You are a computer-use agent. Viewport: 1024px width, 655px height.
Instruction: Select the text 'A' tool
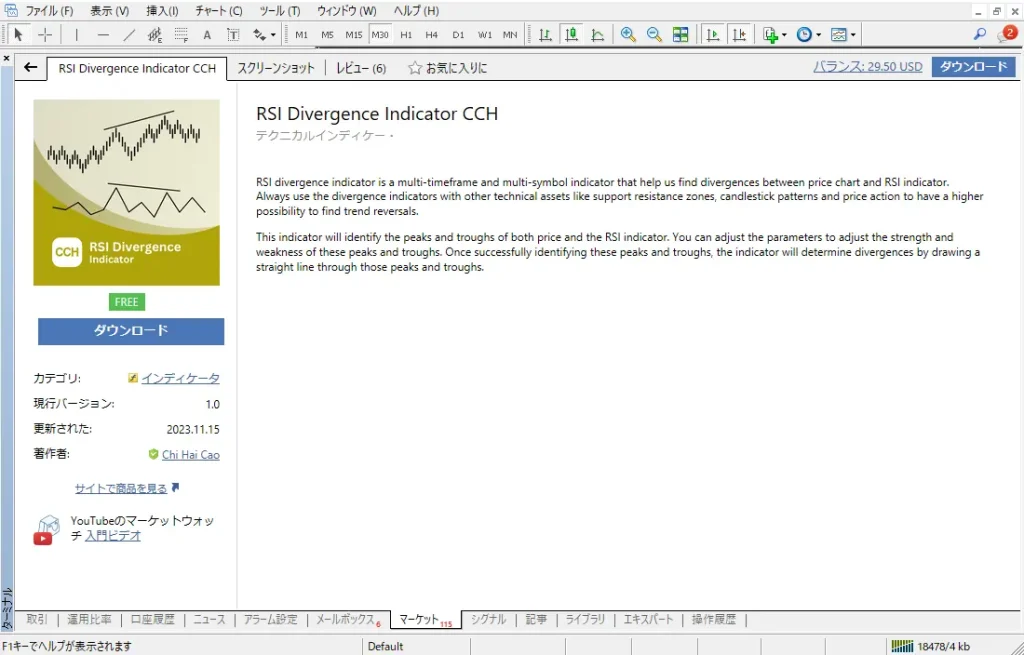coord(207,35)
